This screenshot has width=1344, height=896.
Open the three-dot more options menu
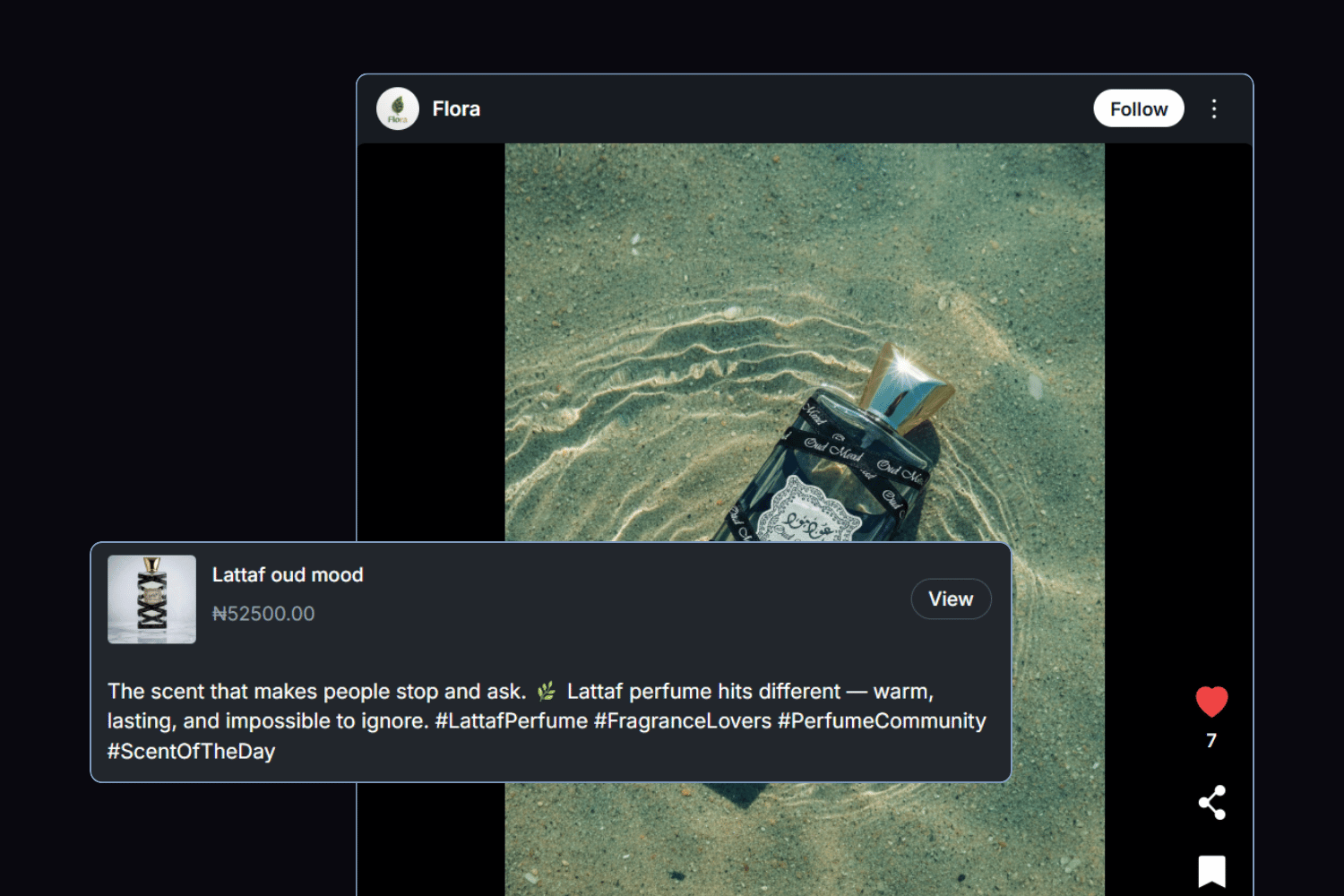tap(1214, 109)
